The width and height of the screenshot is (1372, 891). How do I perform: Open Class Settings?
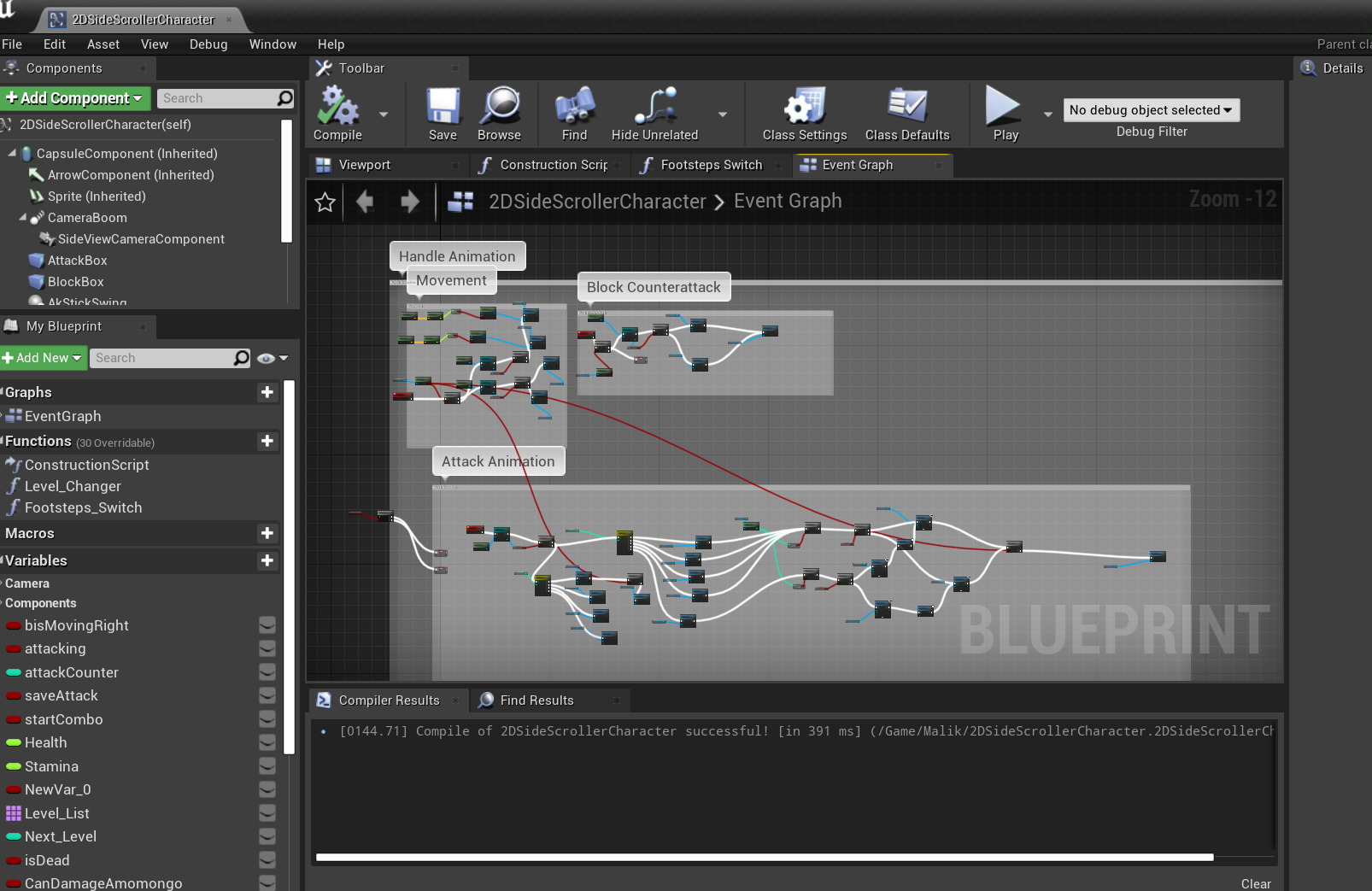tap(803, 114)
